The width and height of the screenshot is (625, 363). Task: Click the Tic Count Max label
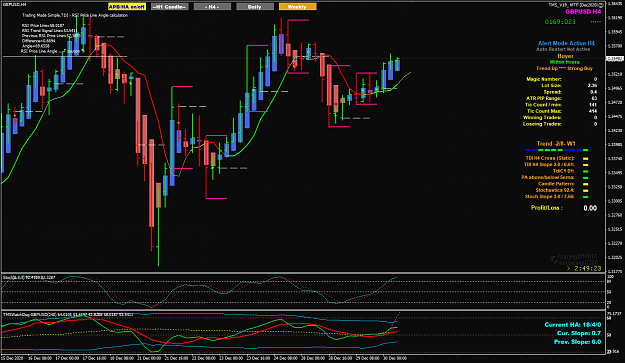[544, 111]
